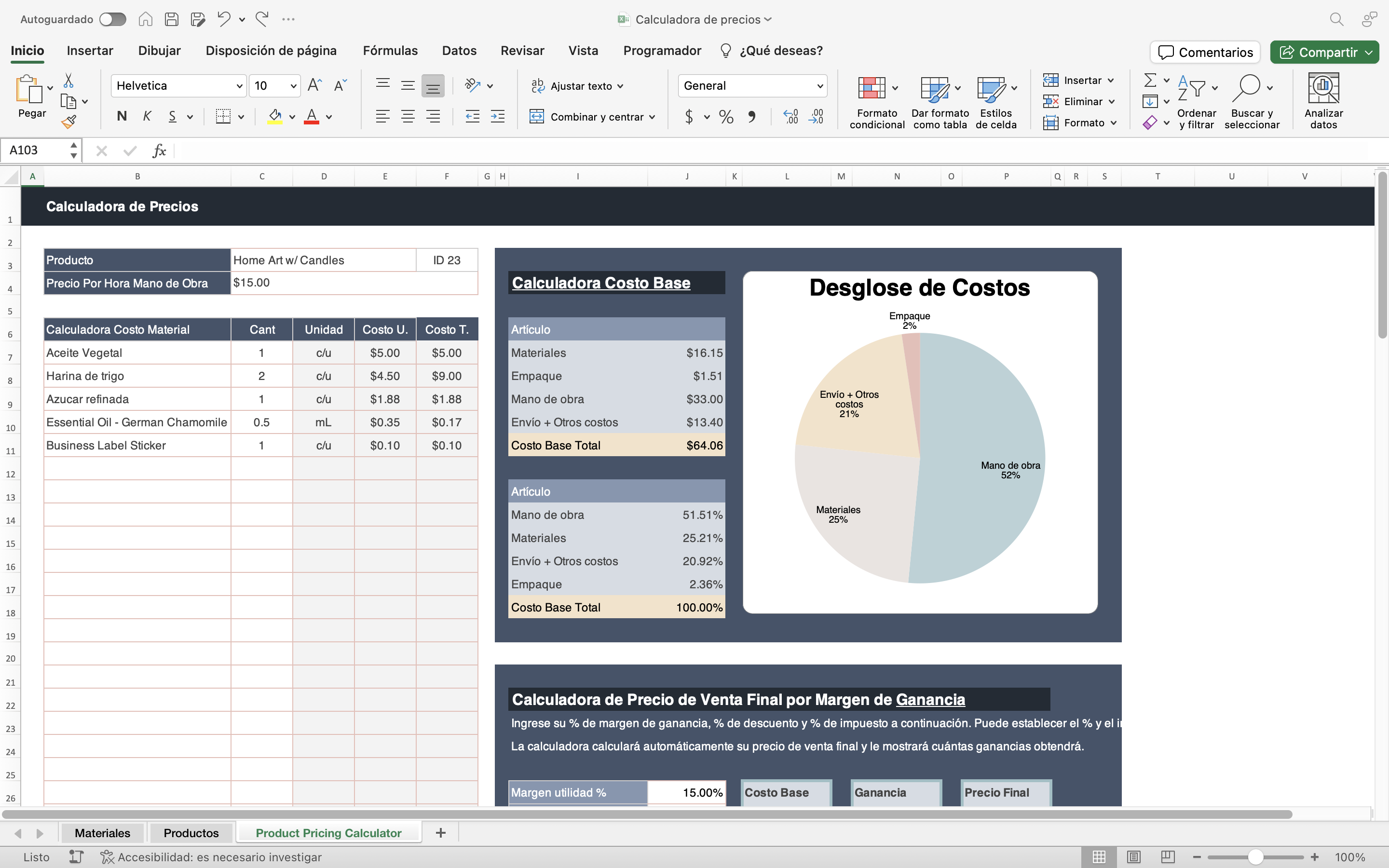Image resolution: width=1389 pixels, height=868 pixels.
Task: Click the Cut scissors icon
Action: [x=68, y=81]
